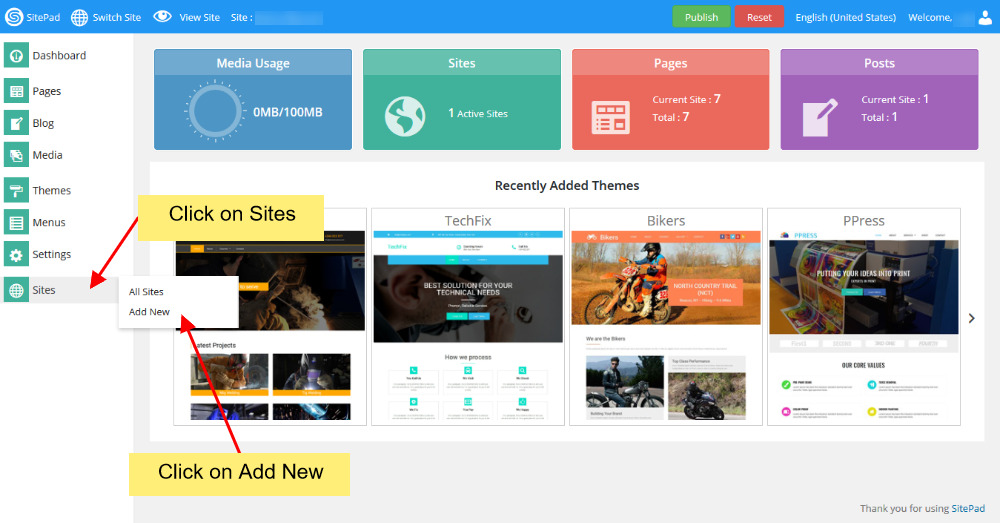Click the Sites globe sidebar icon
Image resolution: width=1000 pixels, height=523 pixels.
[x=16, y=290]
